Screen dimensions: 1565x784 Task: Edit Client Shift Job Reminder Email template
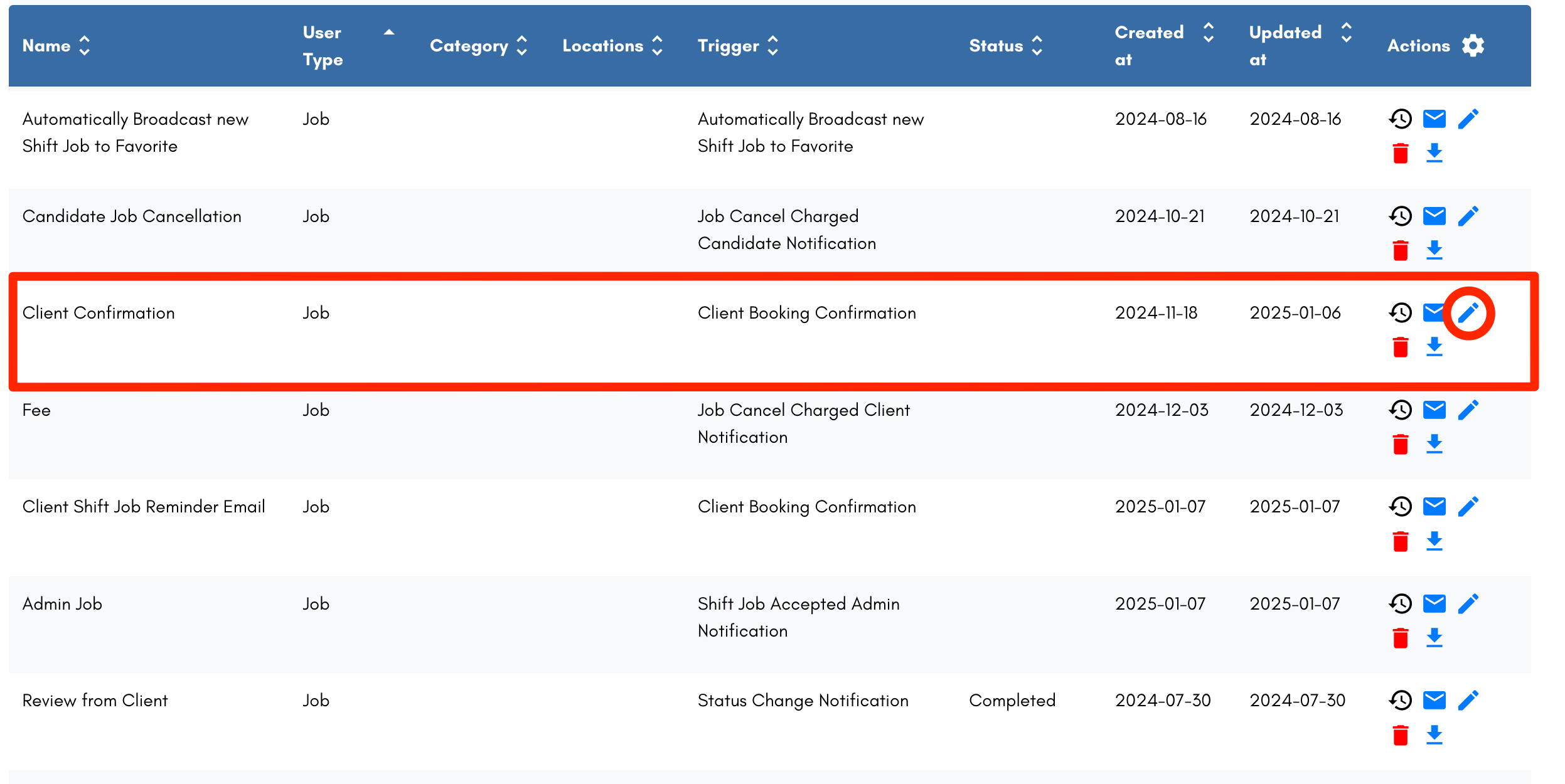pyautogui.click(x=1468, y=506)
